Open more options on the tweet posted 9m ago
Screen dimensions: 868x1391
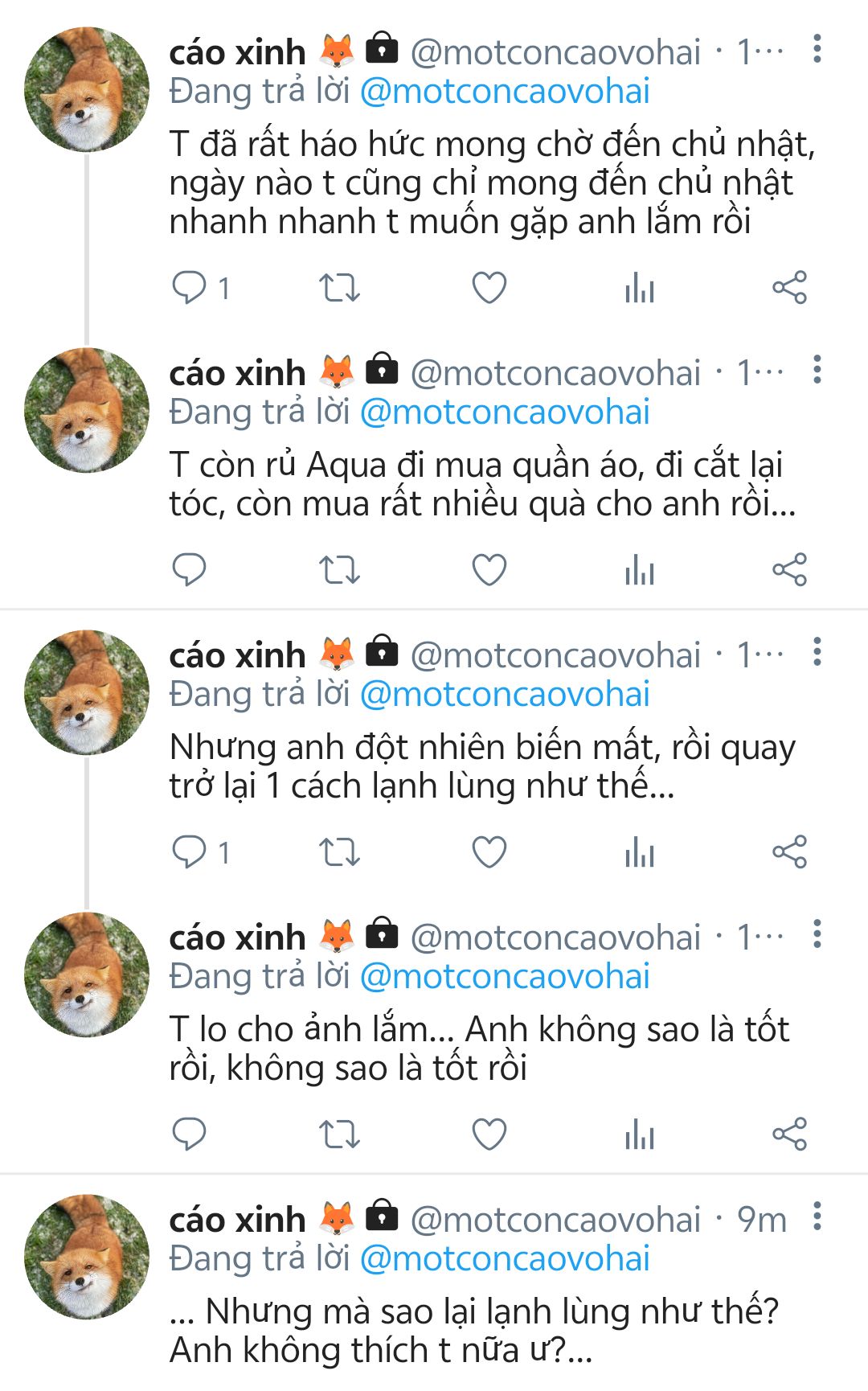(x=817, y=1217)
